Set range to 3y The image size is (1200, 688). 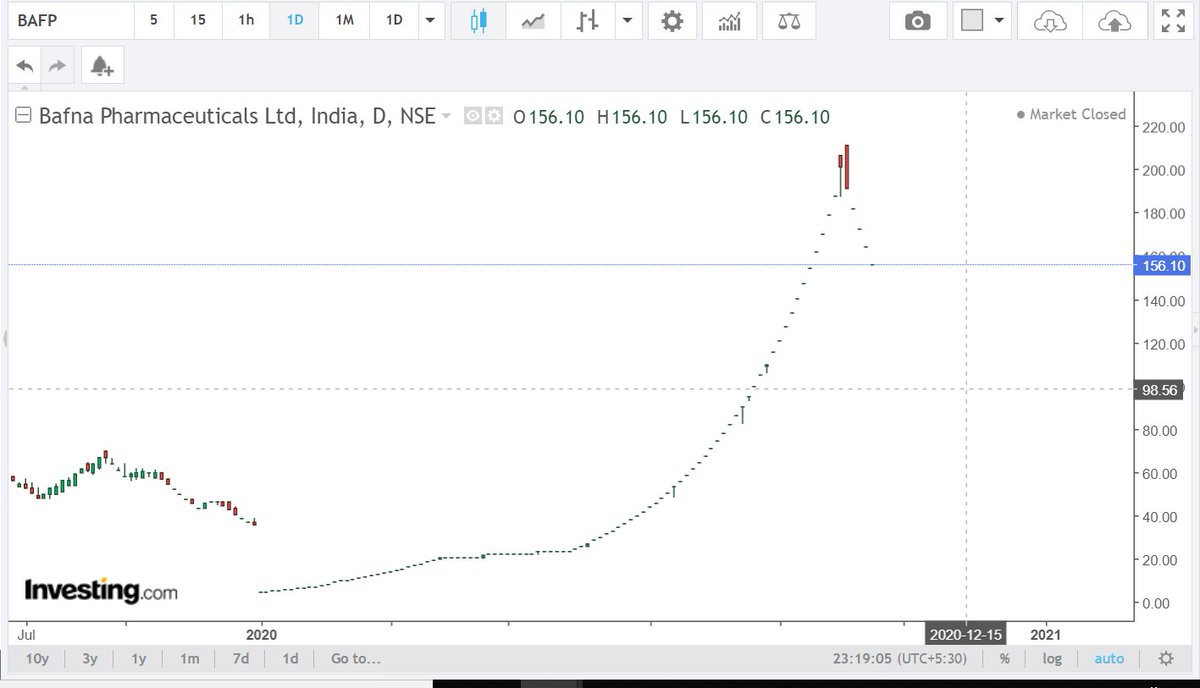click(x=90, y=659)
